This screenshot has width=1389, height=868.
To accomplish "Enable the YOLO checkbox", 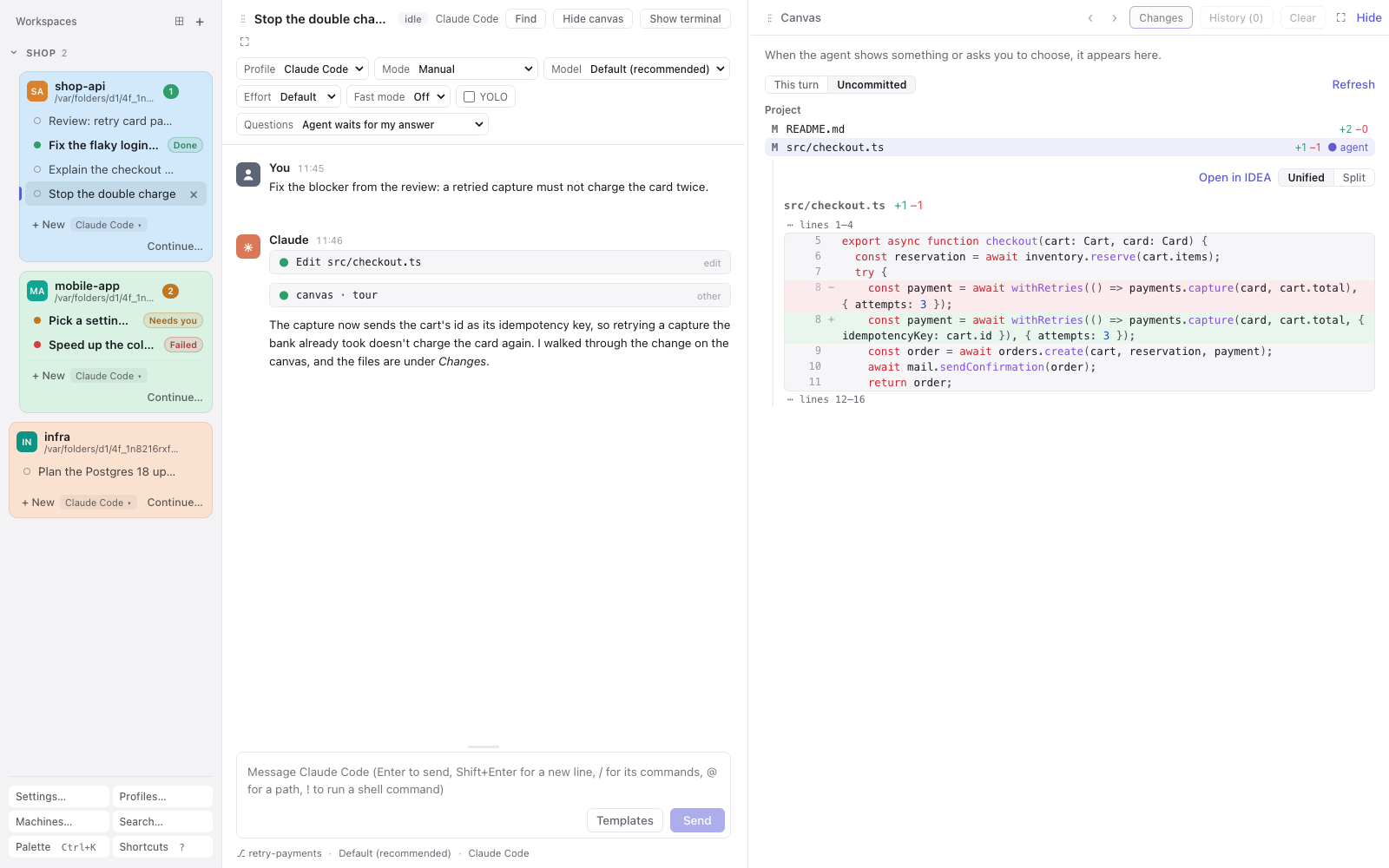I will point(470,97).
